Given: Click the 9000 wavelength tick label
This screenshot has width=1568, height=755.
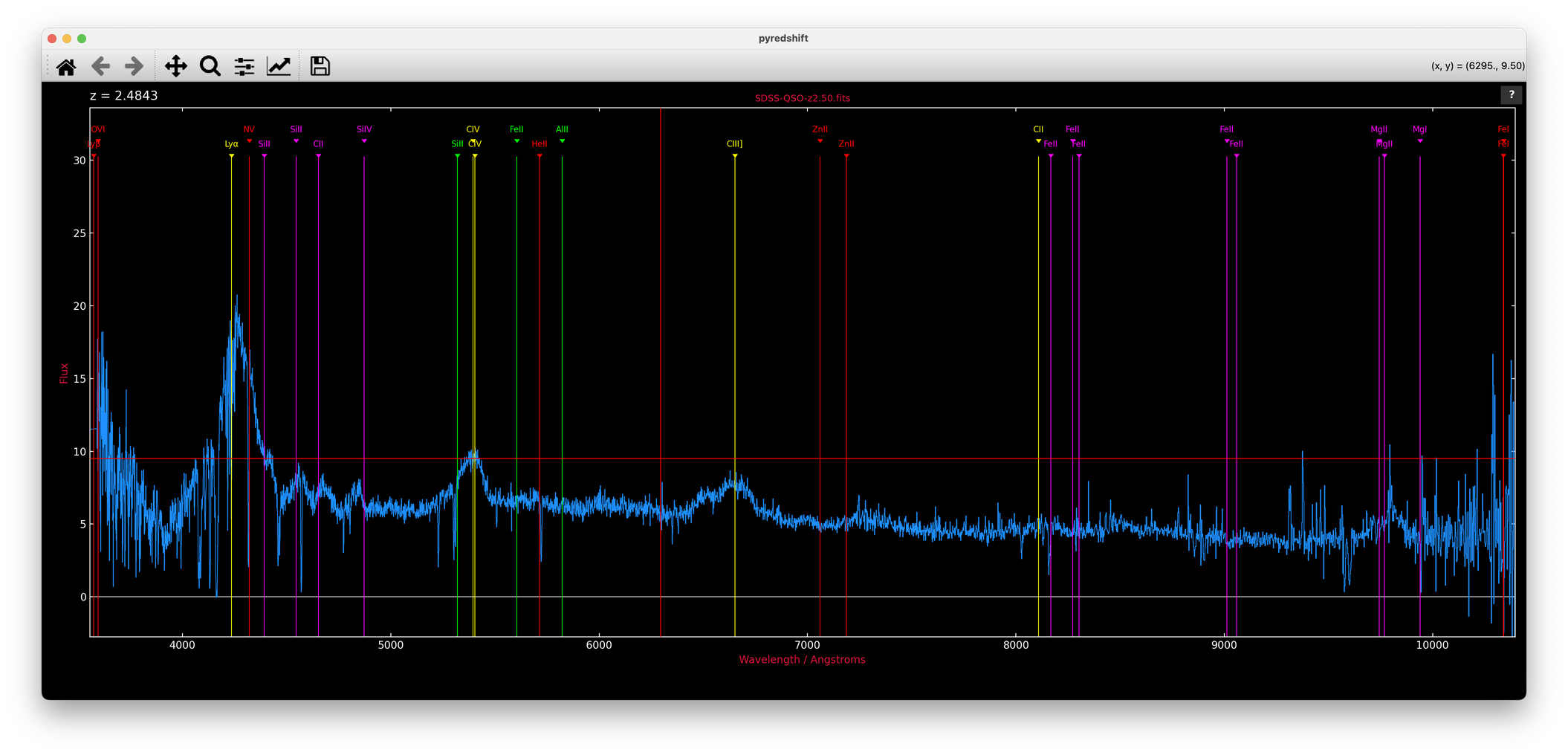Looking at the screenshot, I should pos(1224,645).
